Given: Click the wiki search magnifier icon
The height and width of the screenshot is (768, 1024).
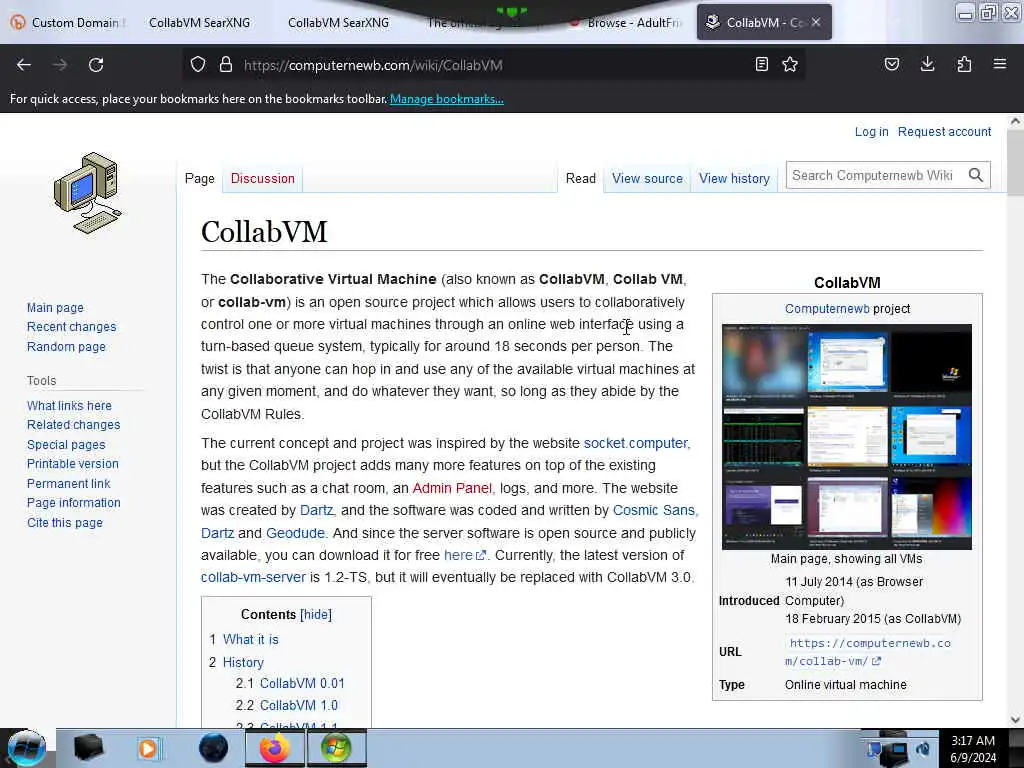Looking at the screenshot, I should pos(976,175).
